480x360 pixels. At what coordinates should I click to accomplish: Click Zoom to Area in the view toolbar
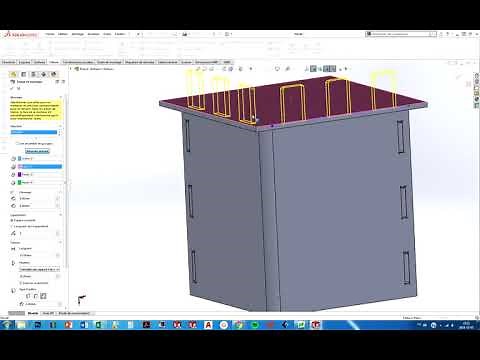(204, 69)
